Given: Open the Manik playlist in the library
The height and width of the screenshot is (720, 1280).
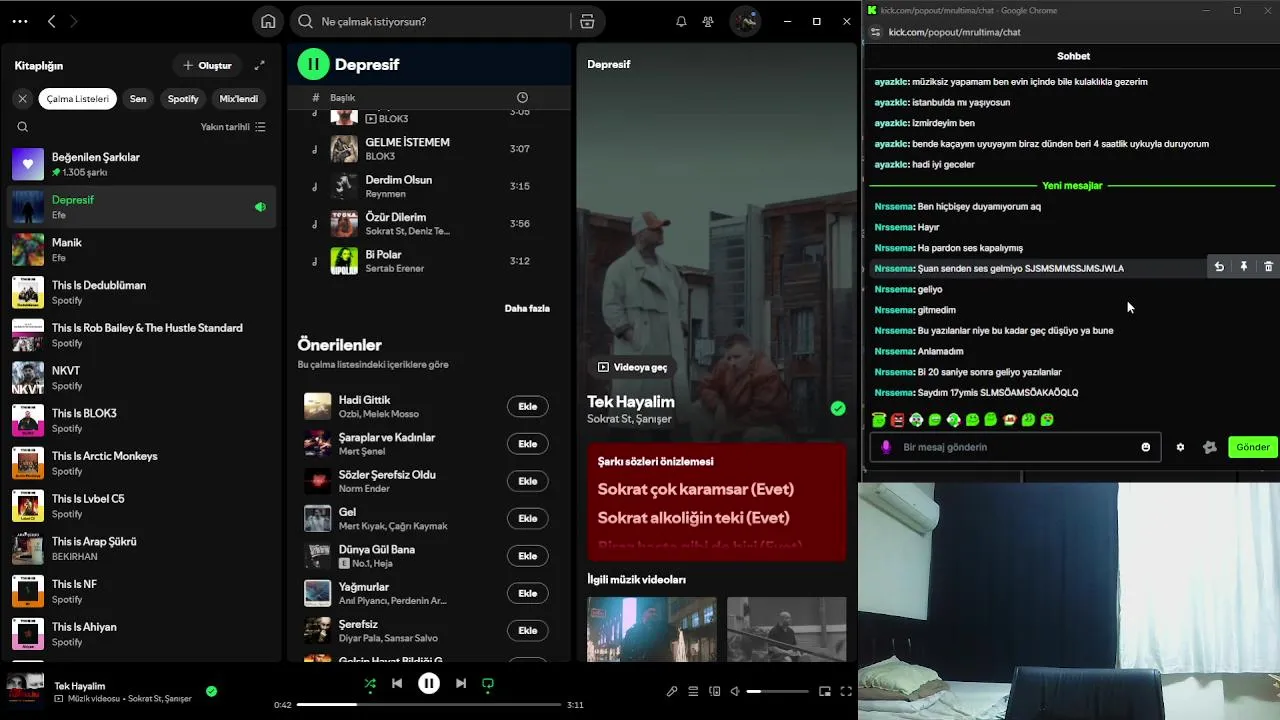Looking at the screenshot, I should 141,249.
